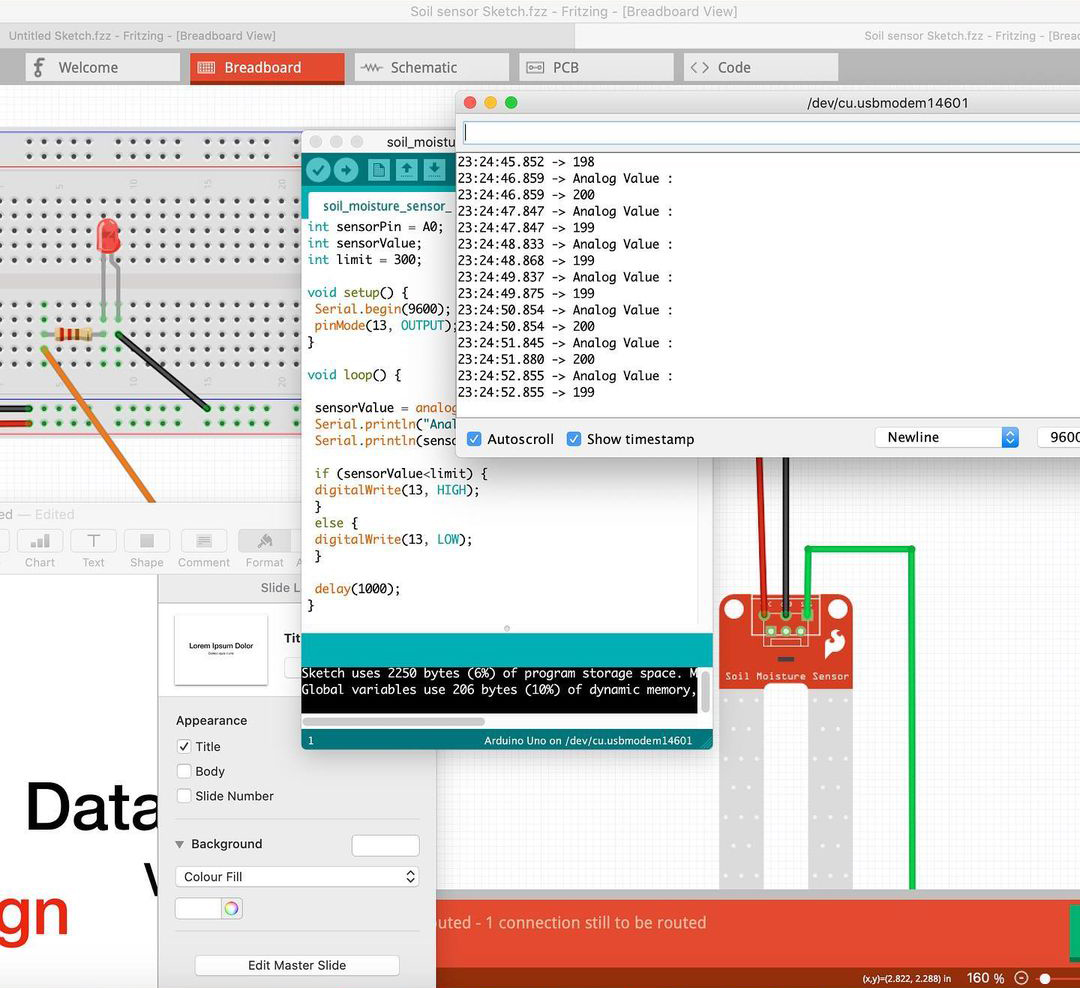The width and height of the screenshot is (1080, 988).
Task: Select the orange wire on the breadboard
Action: coord(98,424)
